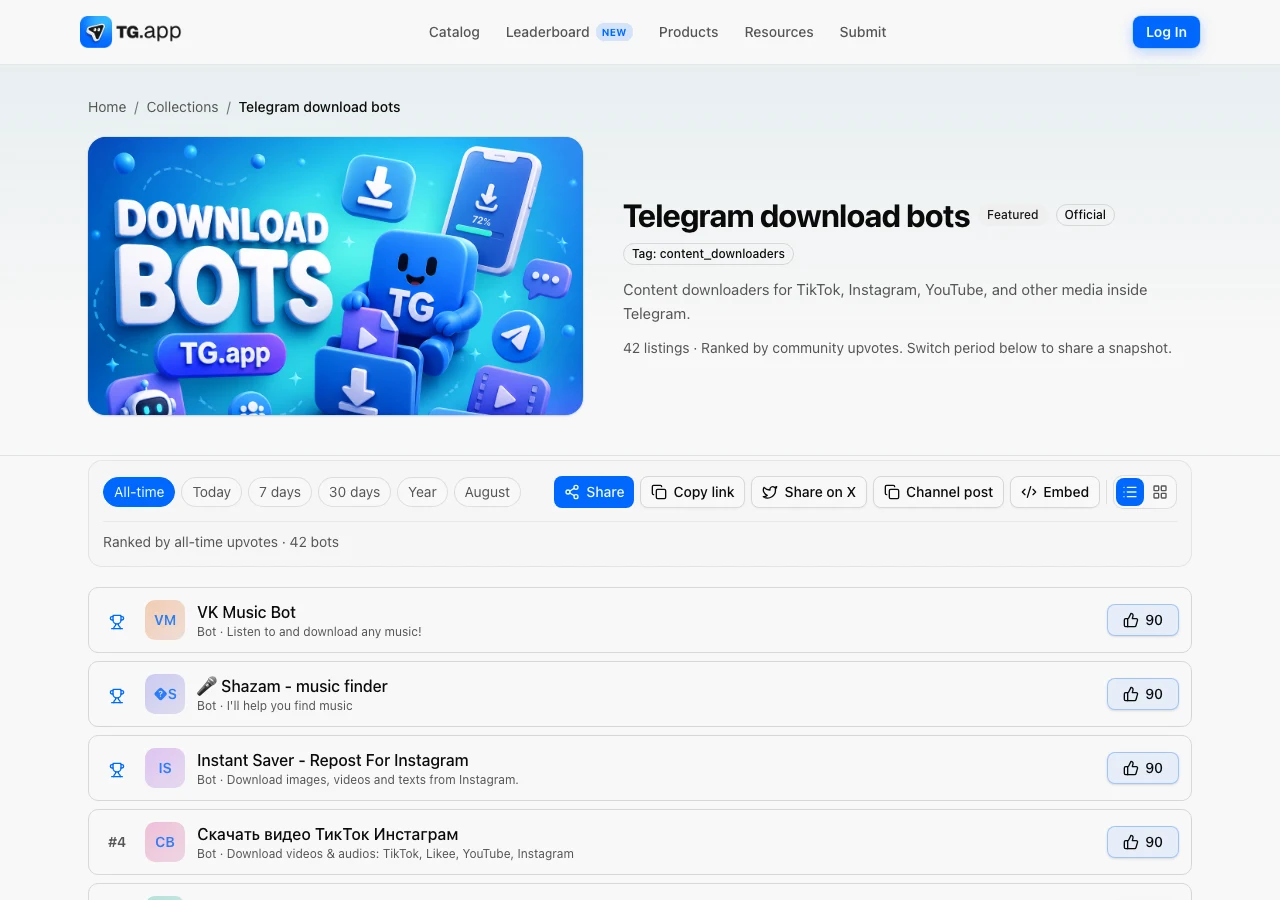This screenshot has width=1280, height=900.
Task: Open the Resources menu
Action: pyautogui.click(x=779, y=32)
